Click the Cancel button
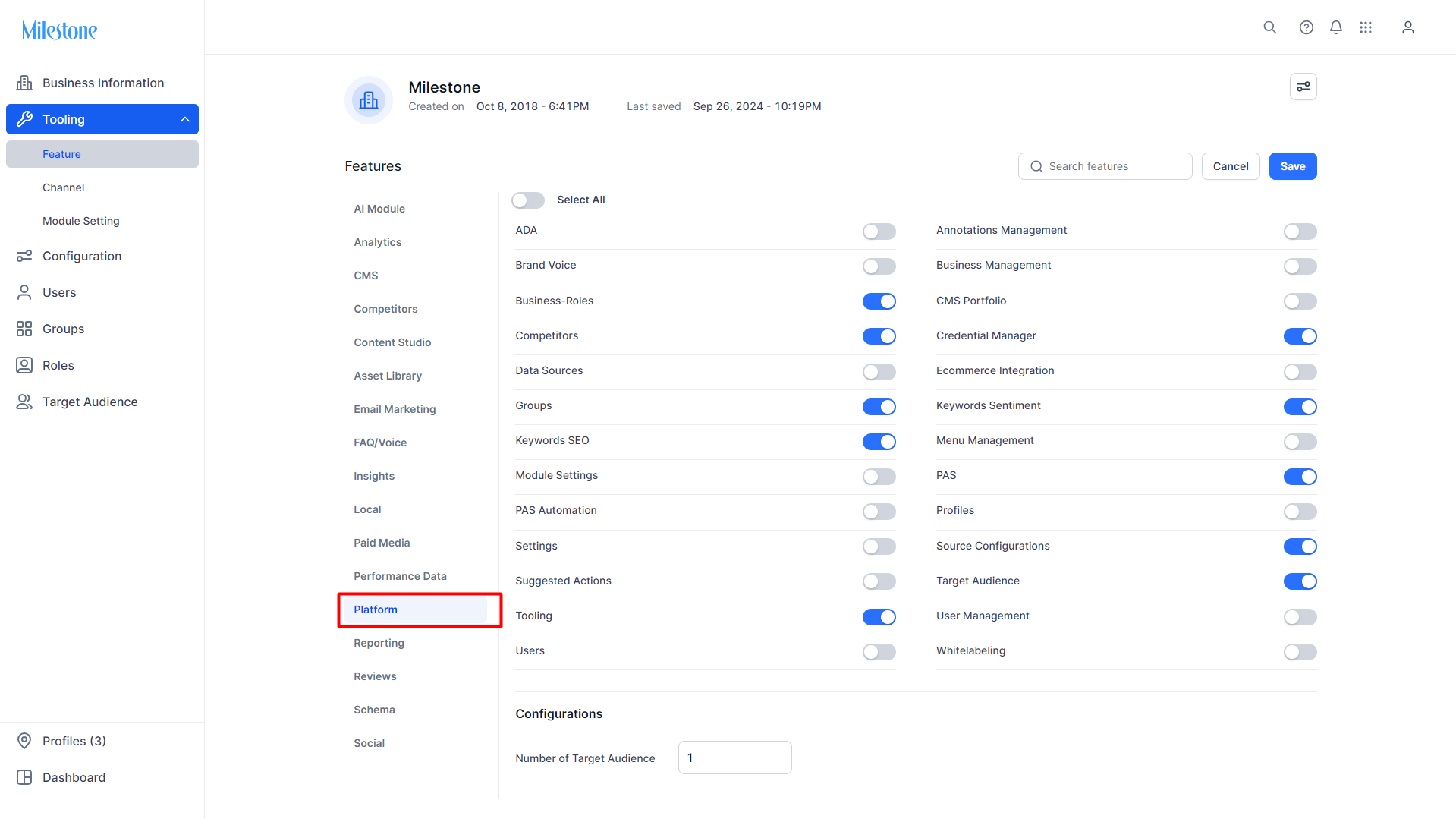 [1231, 166]
